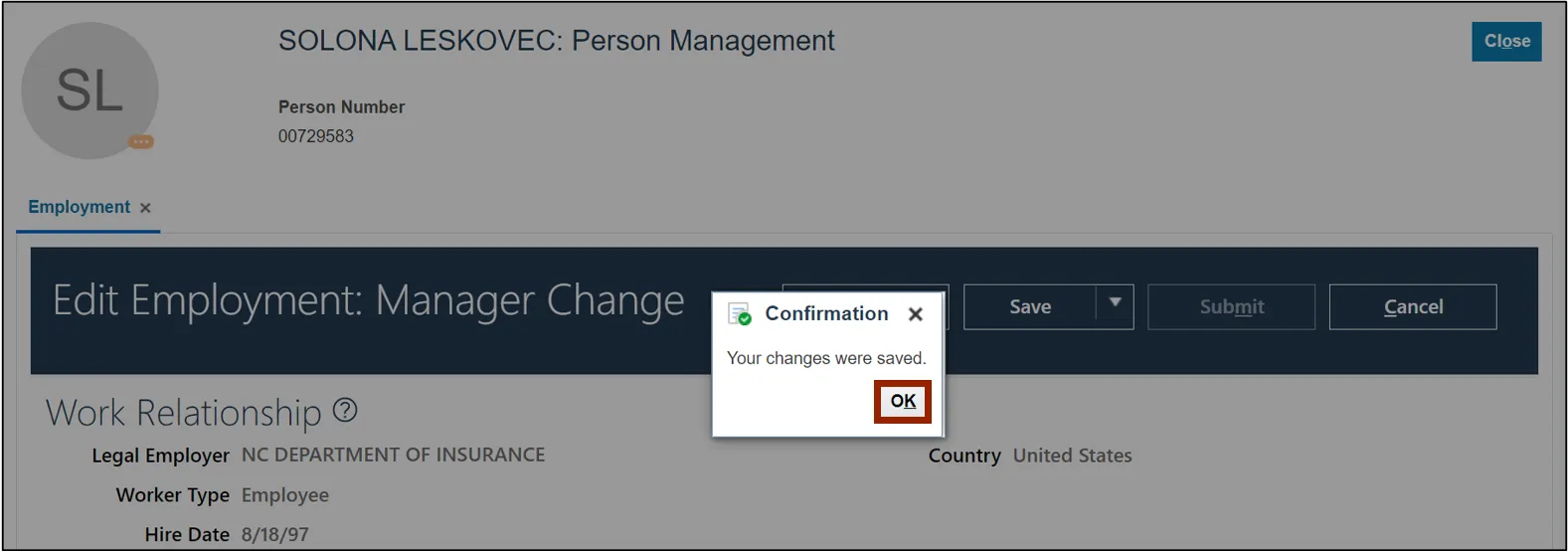The width and height of the screenshot is (1568, 551).
Task: Switch to the Employment tab
Action: click(79, 207)
